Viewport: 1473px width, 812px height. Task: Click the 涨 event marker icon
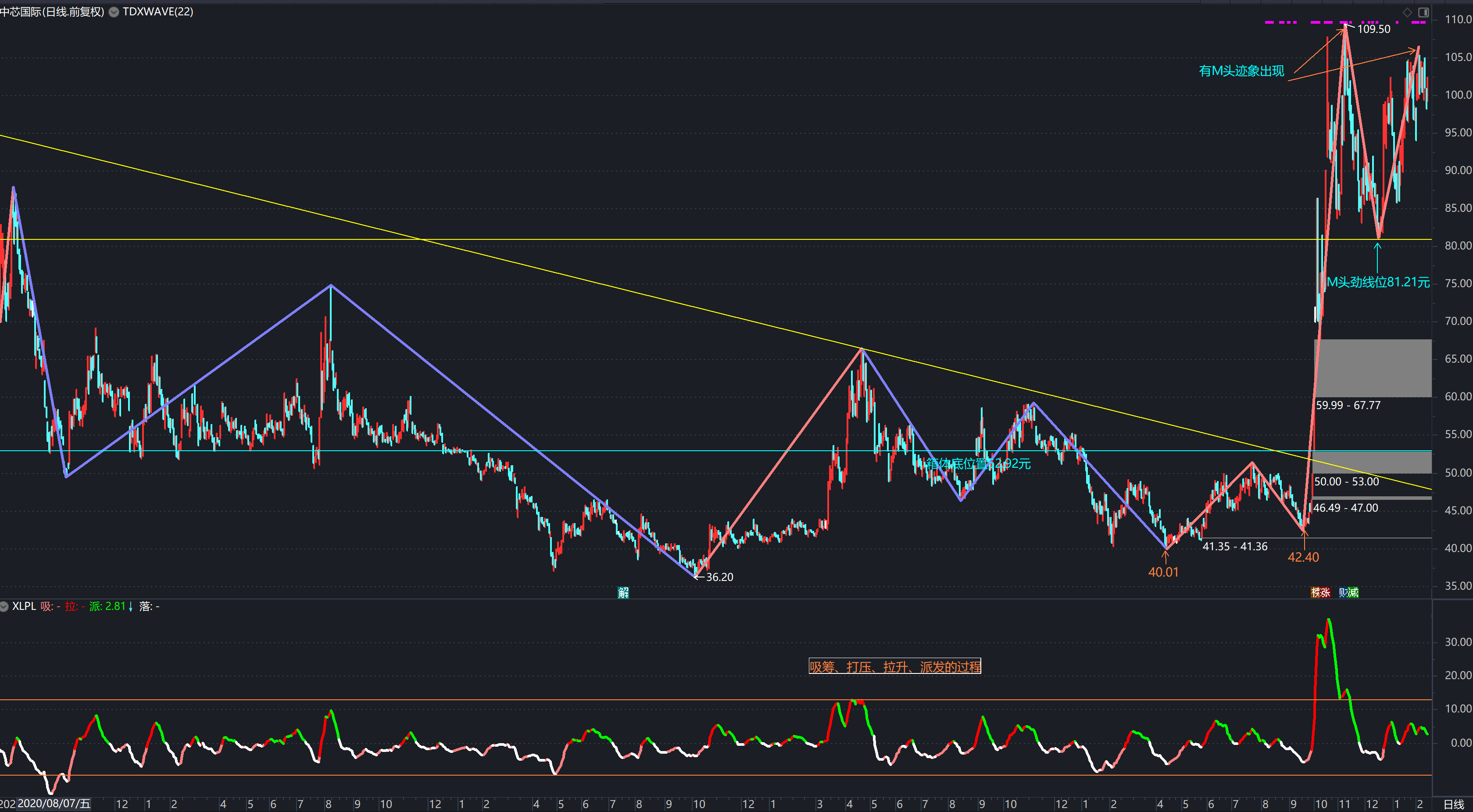(1326, 593)
